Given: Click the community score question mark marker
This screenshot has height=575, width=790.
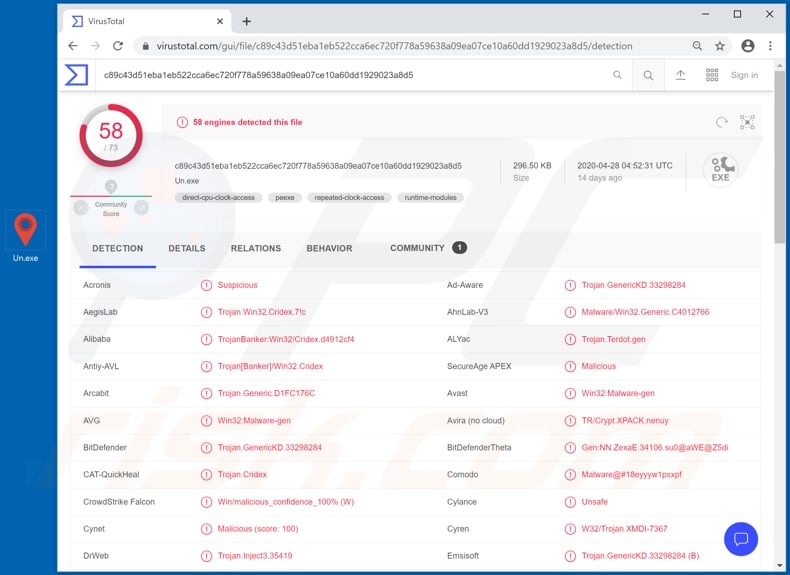Looking at the screenshot, I should [x=111, y=186].
